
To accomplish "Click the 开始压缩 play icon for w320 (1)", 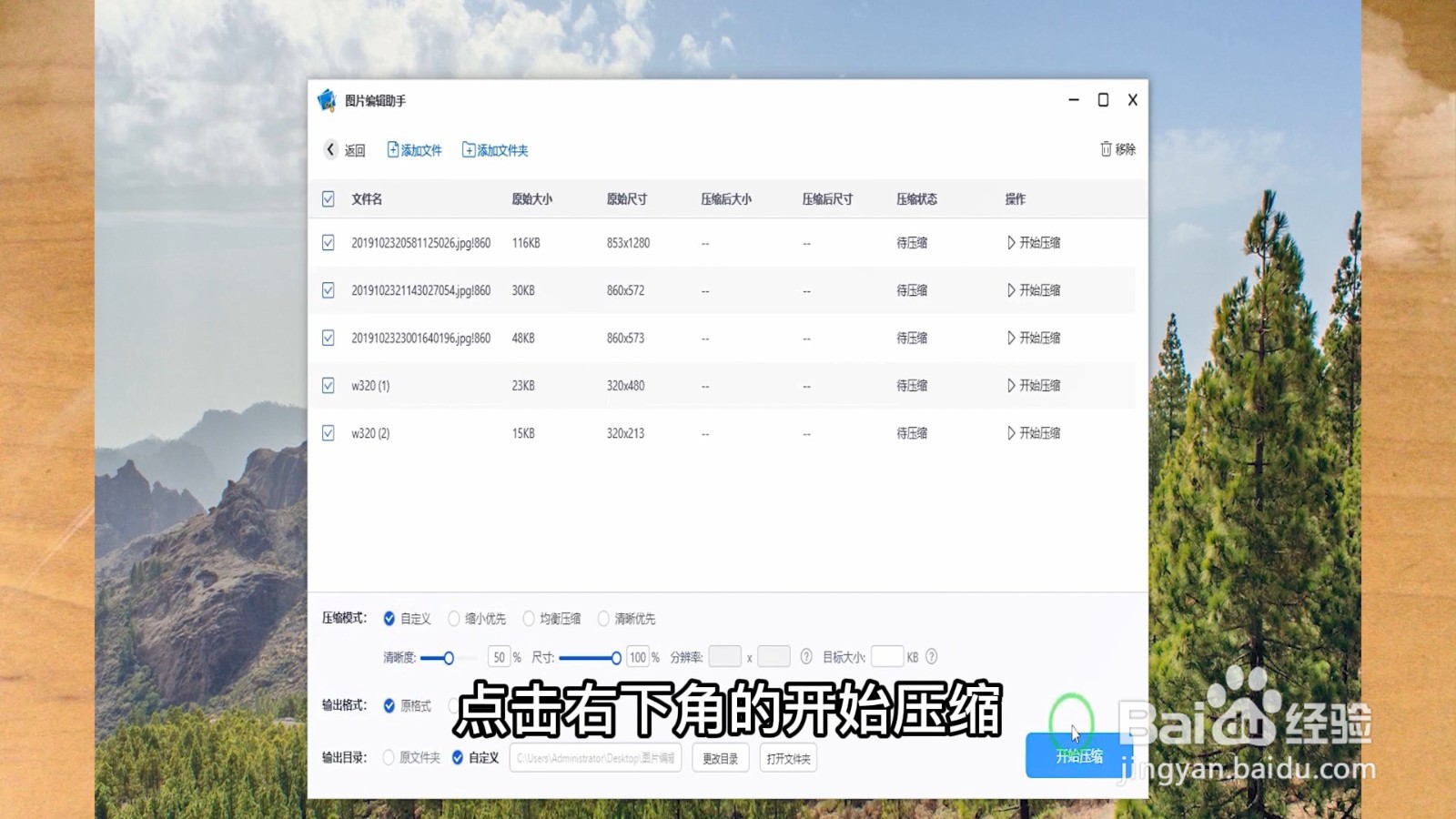I will [1010, 385].
